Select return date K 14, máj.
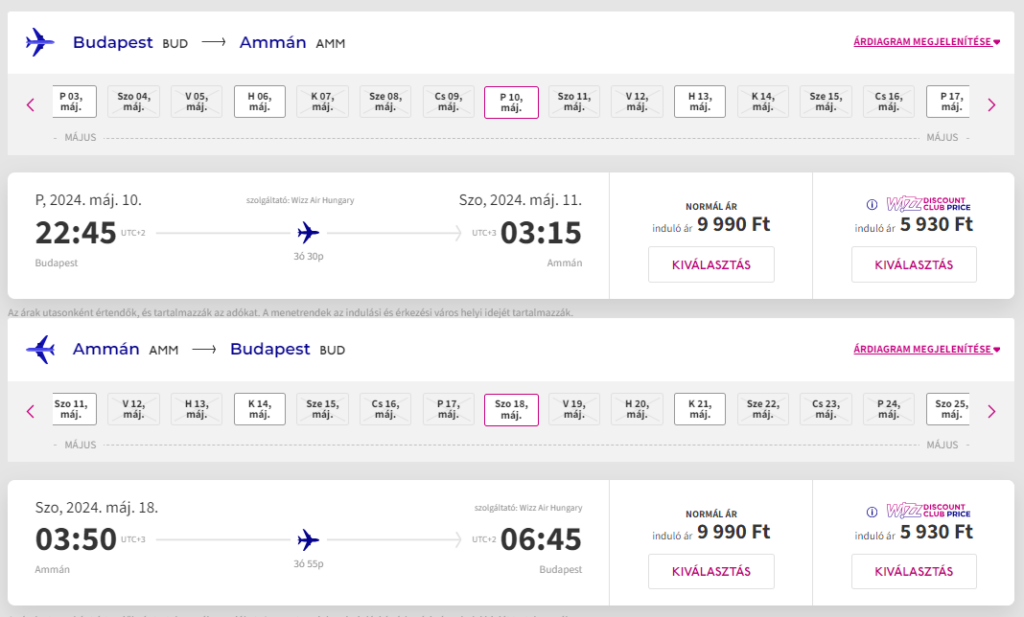The image size is (1024, 617). click(x=260, y=409)
